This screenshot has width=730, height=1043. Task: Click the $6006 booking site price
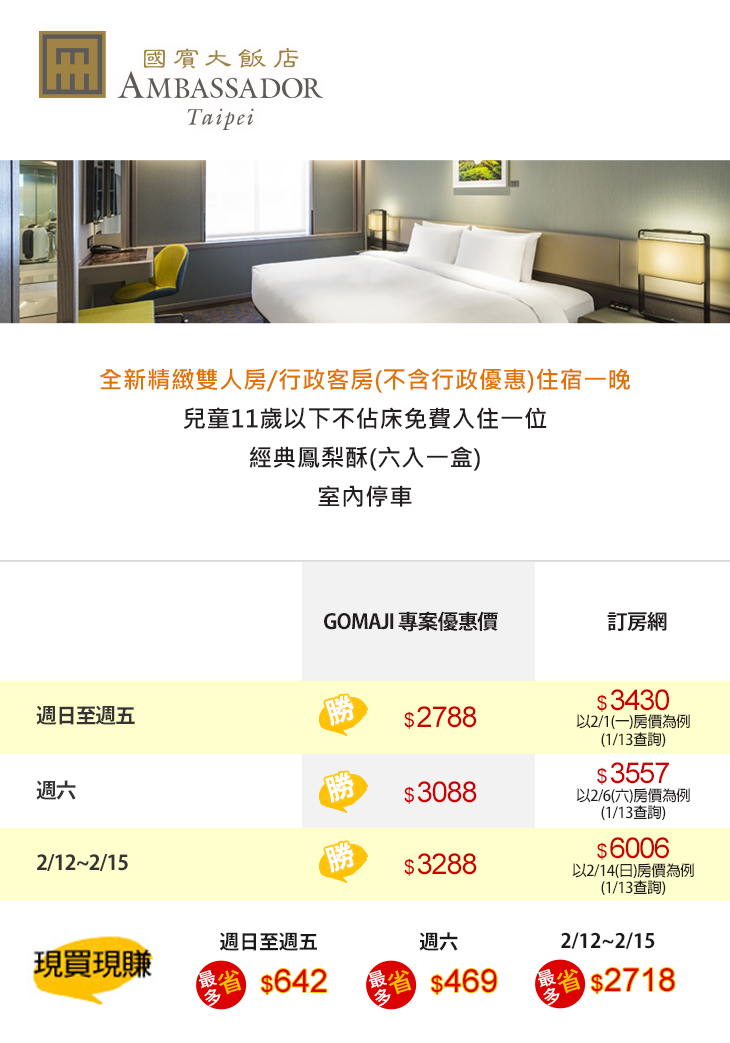point(633,849)
